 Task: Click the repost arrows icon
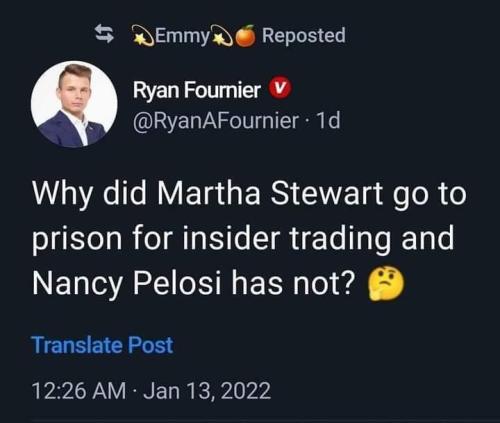[x=104, y=34]
